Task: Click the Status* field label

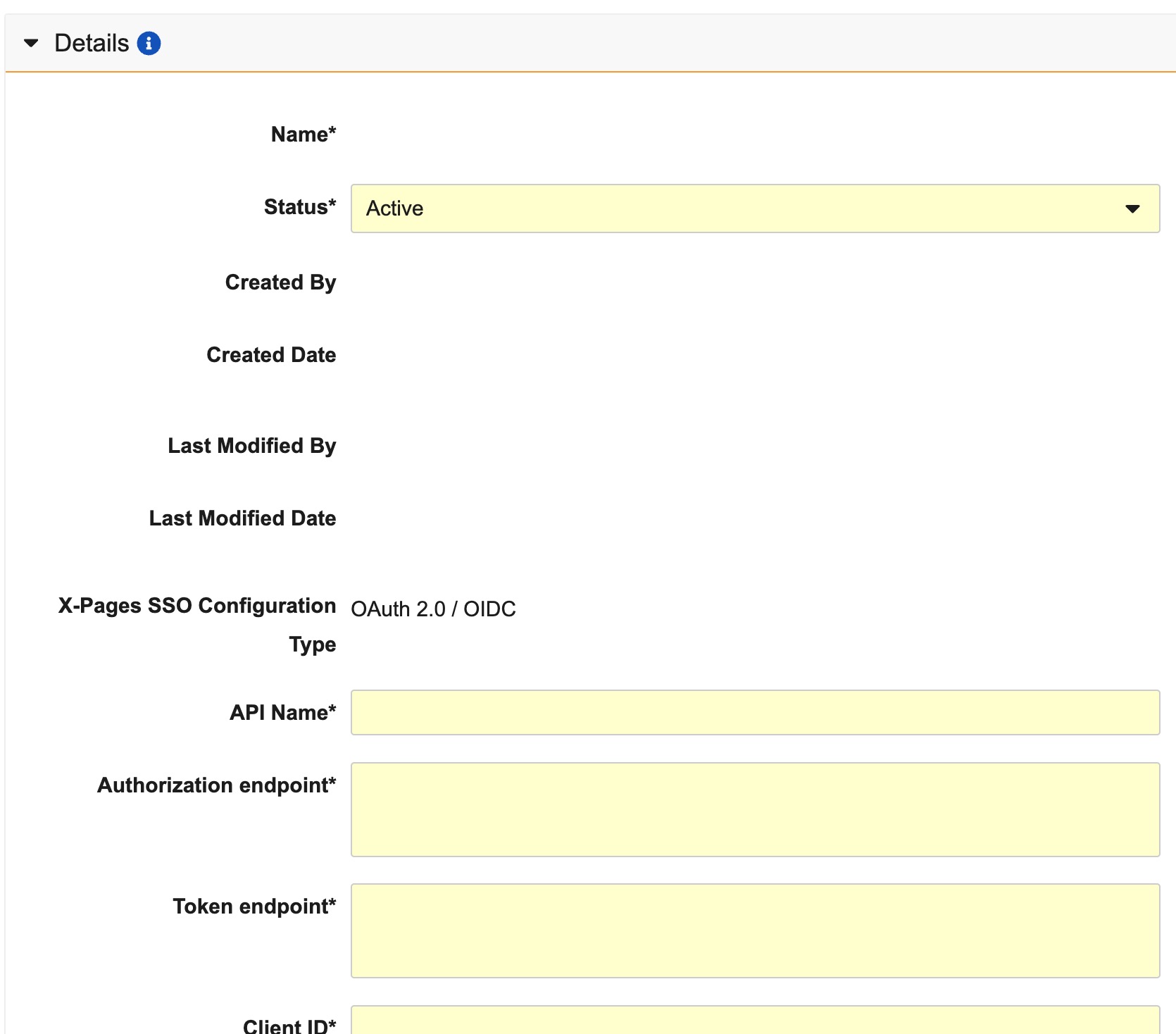Action: coord(300,207)
